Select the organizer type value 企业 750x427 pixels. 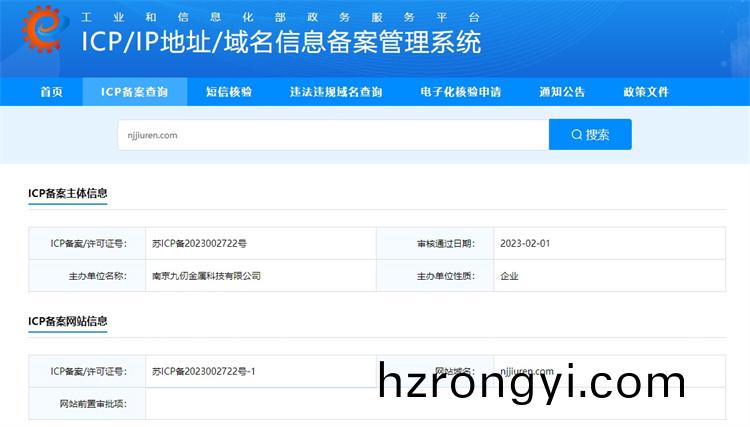pyautogui.click(x=509, y=276)
